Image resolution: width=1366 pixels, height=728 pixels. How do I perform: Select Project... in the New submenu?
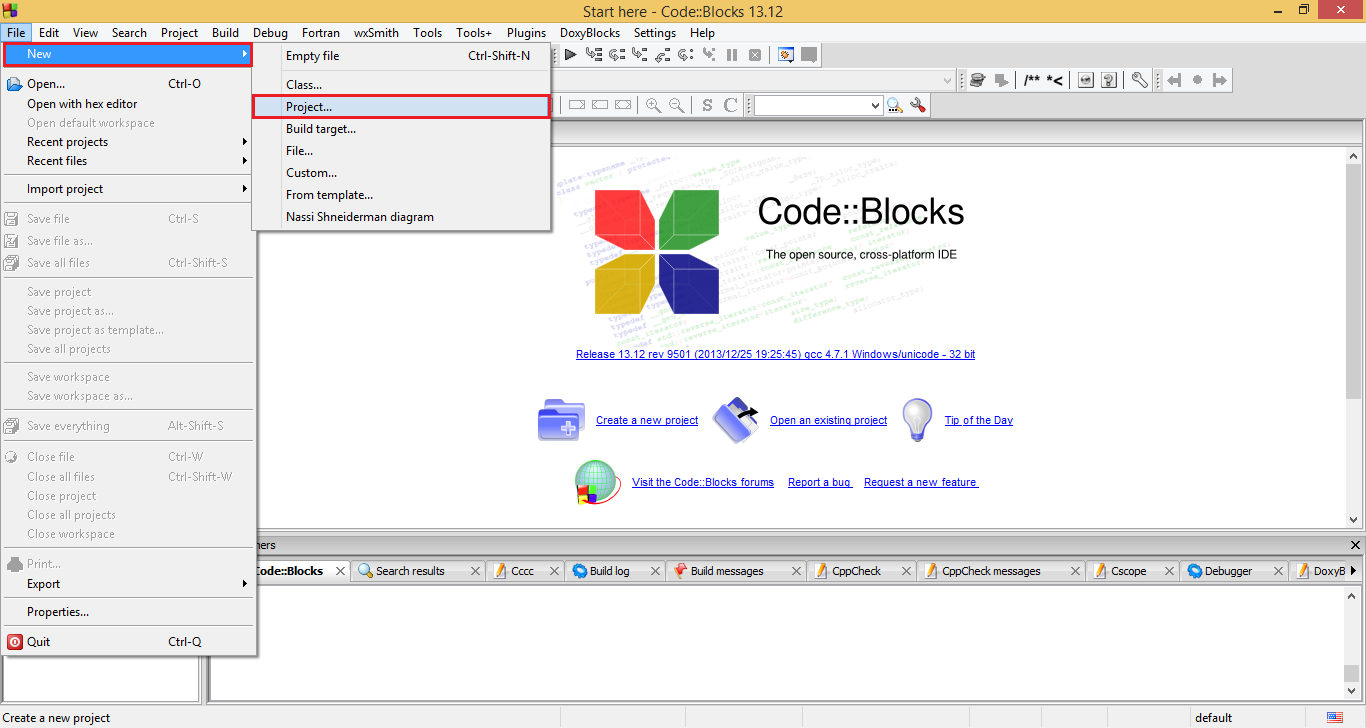(x=401, y=107)
